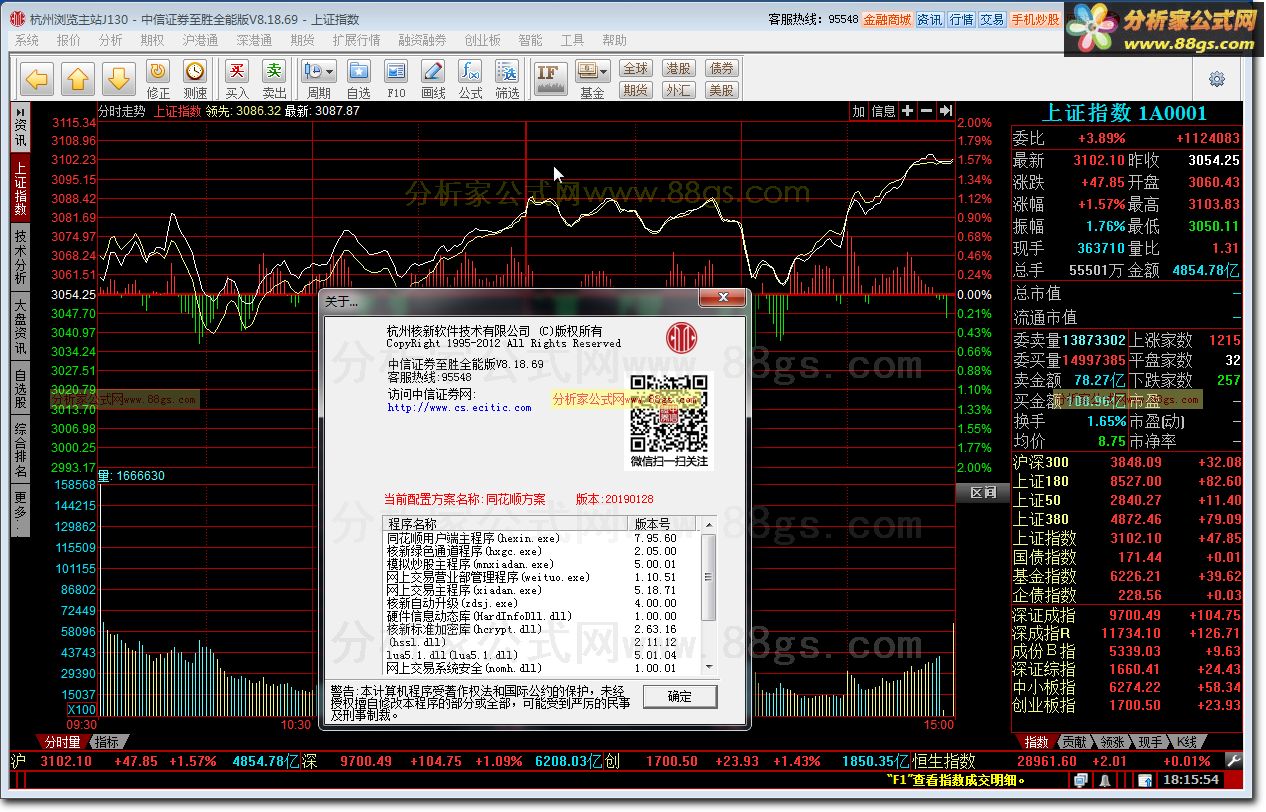Viewport: 1266px width, 812px height.
Task: Open the 报价 menu
Action: click(69, 40)
